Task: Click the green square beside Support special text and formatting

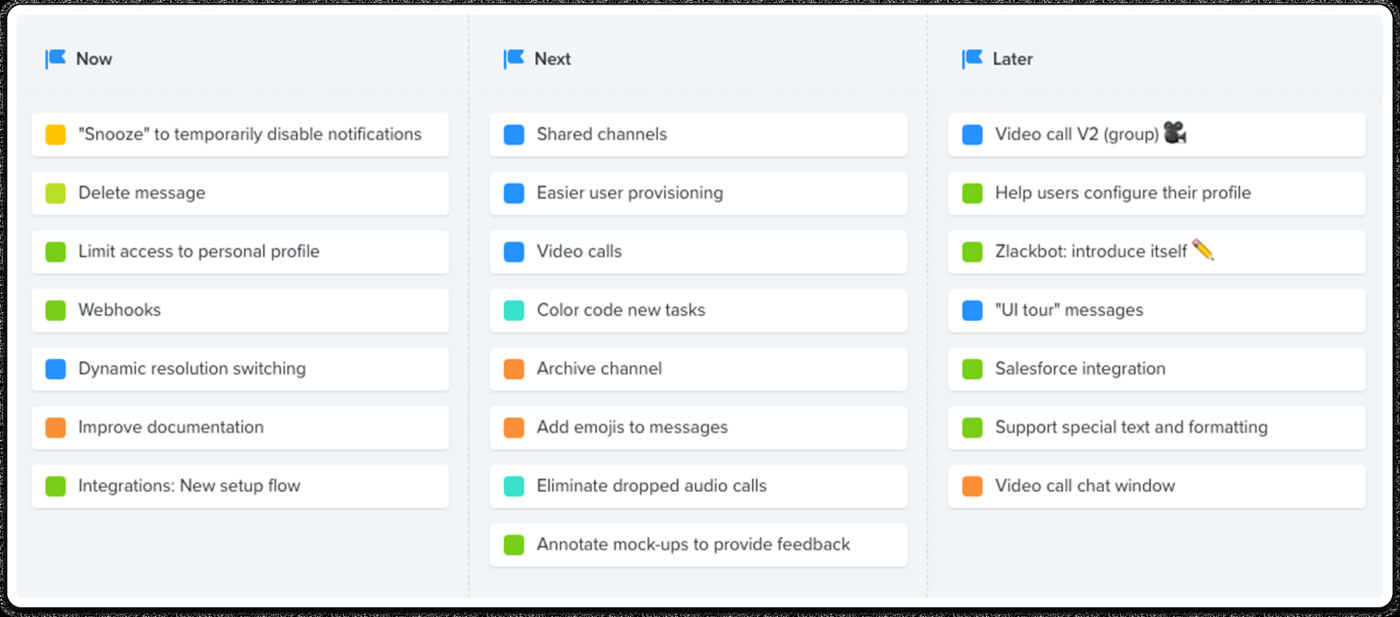Action: click(972, 427)
